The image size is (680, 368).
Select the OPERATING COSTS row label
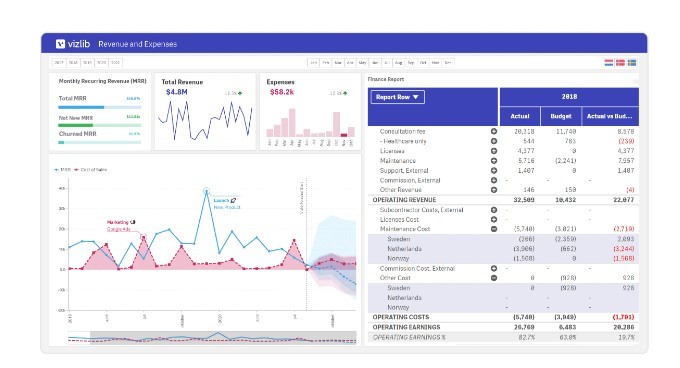(401, 317)
